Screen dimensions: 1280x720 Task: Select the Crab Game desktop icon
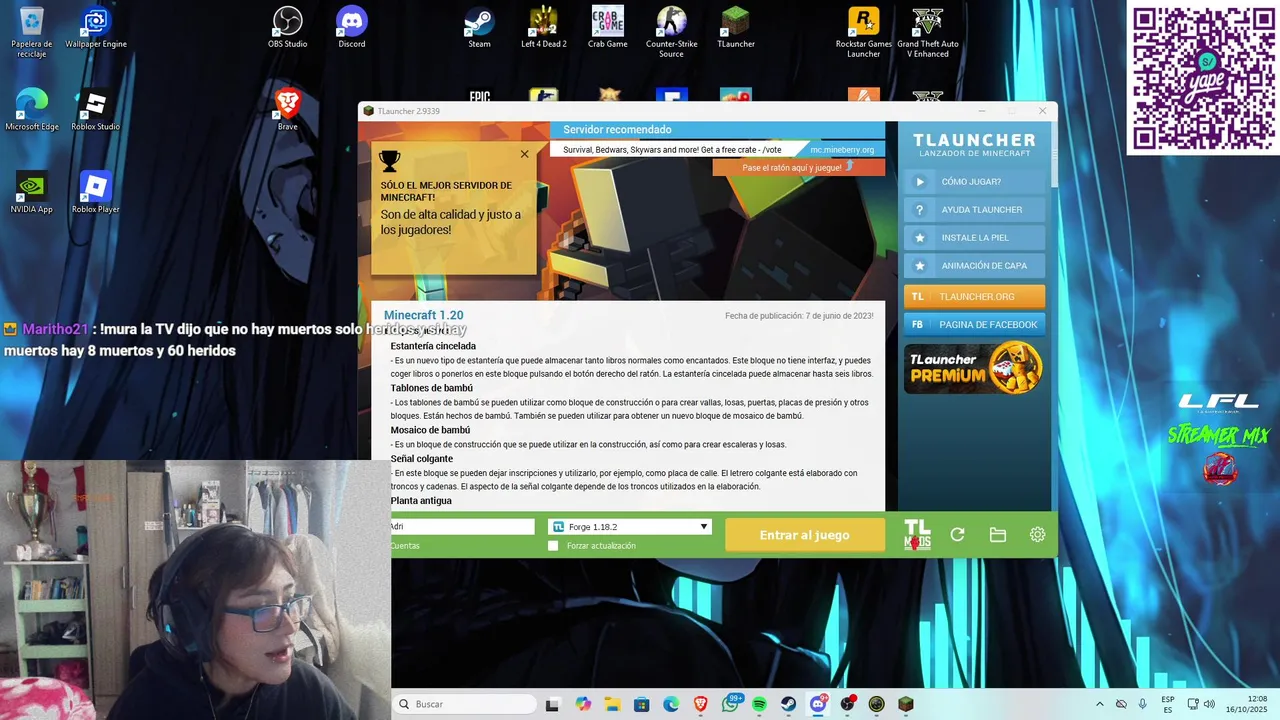(x=607, y=28)
